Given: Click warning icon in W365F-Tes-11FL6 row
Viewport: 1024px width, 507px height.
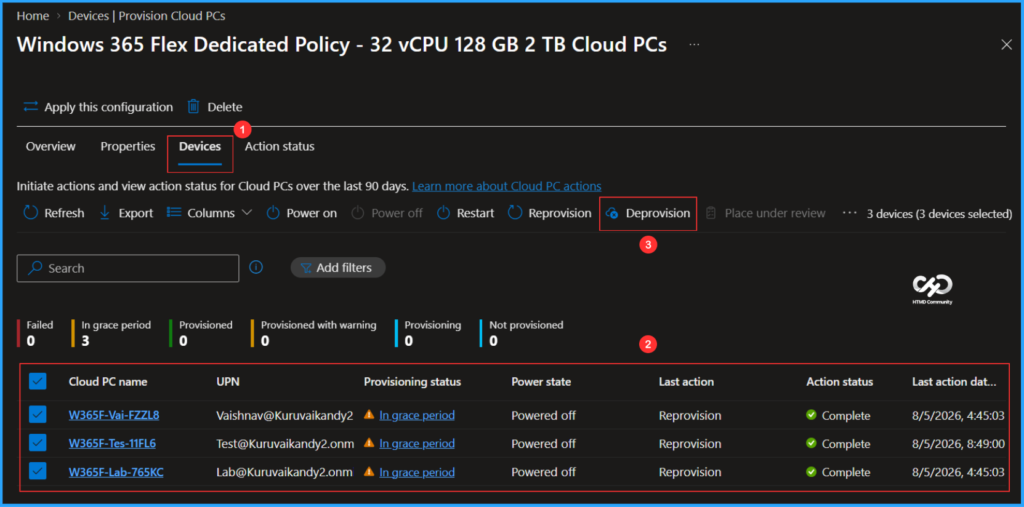Looking at the screenshot, I should [369, 443].
